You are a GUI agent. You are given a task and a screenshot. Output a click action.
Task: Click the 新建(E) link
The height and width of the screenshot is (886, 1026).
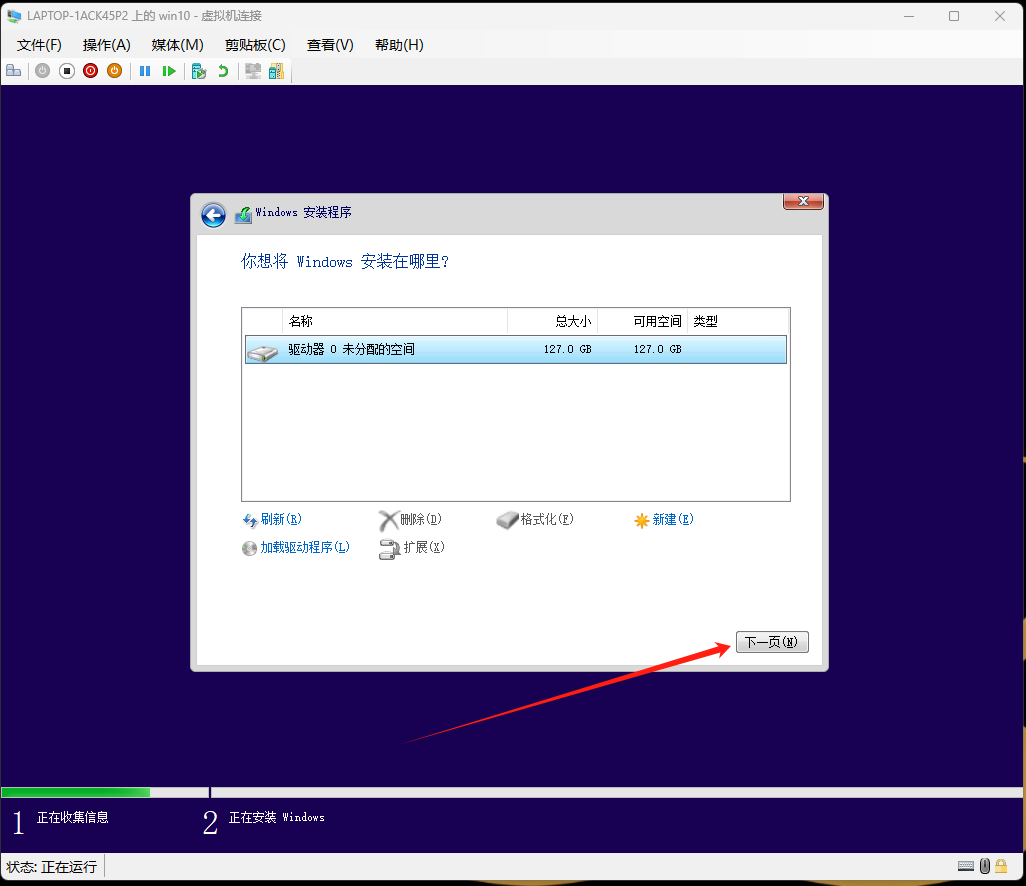pos(663,520)
